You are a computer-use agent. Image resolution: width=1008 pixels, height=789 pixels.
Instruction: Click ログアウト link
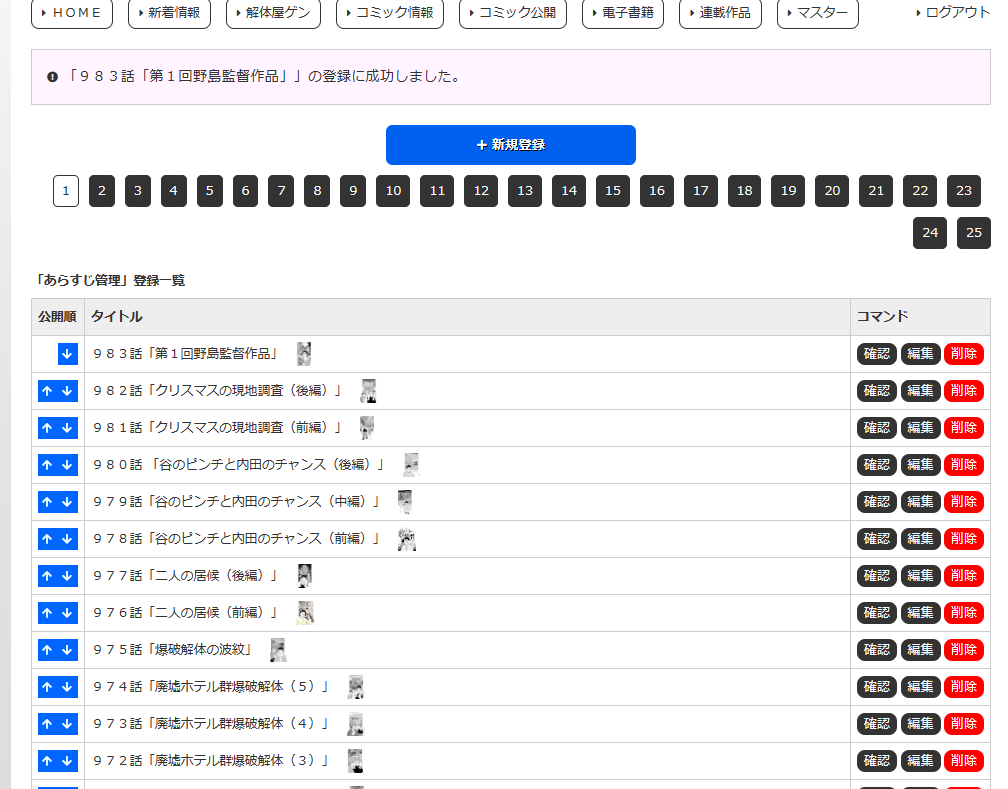953,12
